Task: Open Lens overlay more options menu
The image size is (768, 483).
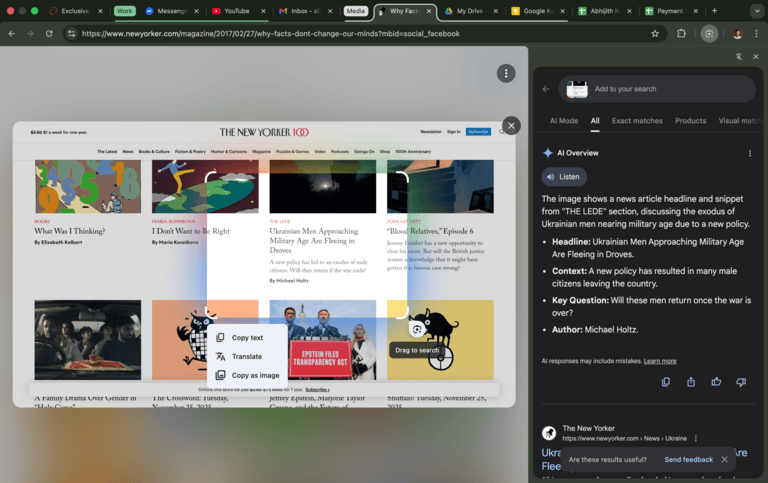Action: pyautogui.click(x=506, y=73)
